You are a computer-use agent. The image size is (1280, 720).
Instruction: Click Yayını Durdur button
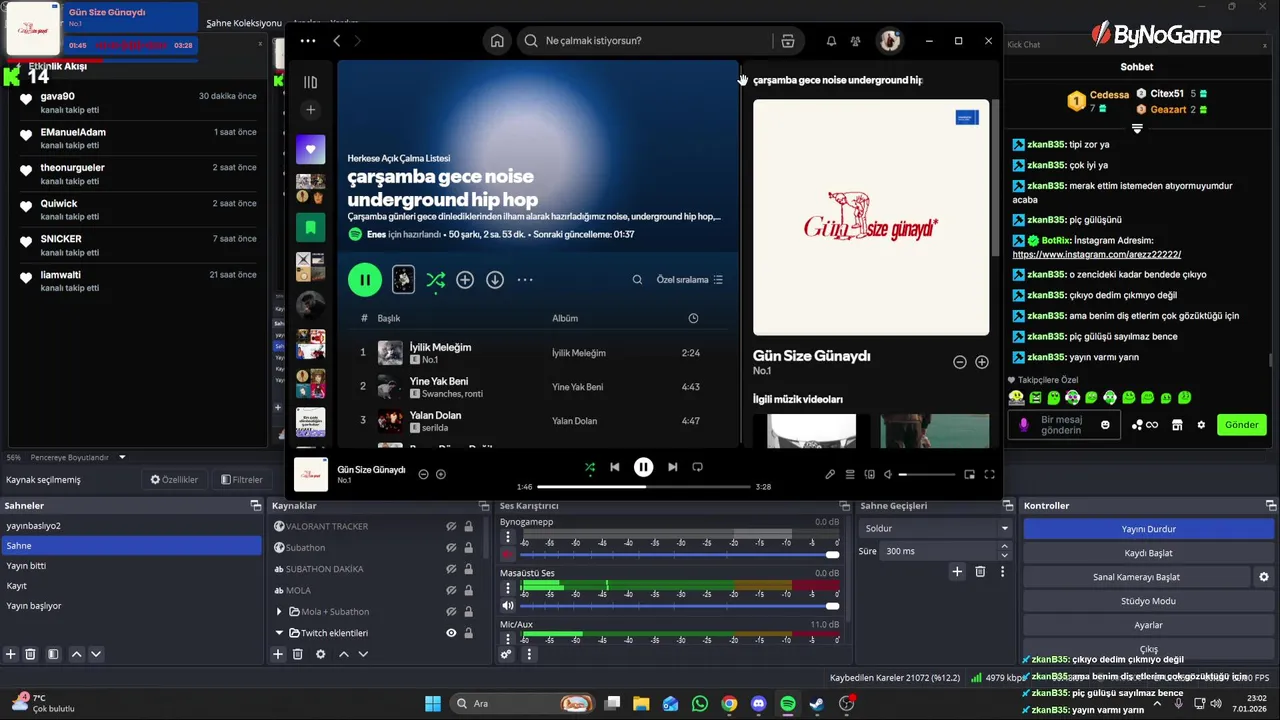(x=1149, y=529)
